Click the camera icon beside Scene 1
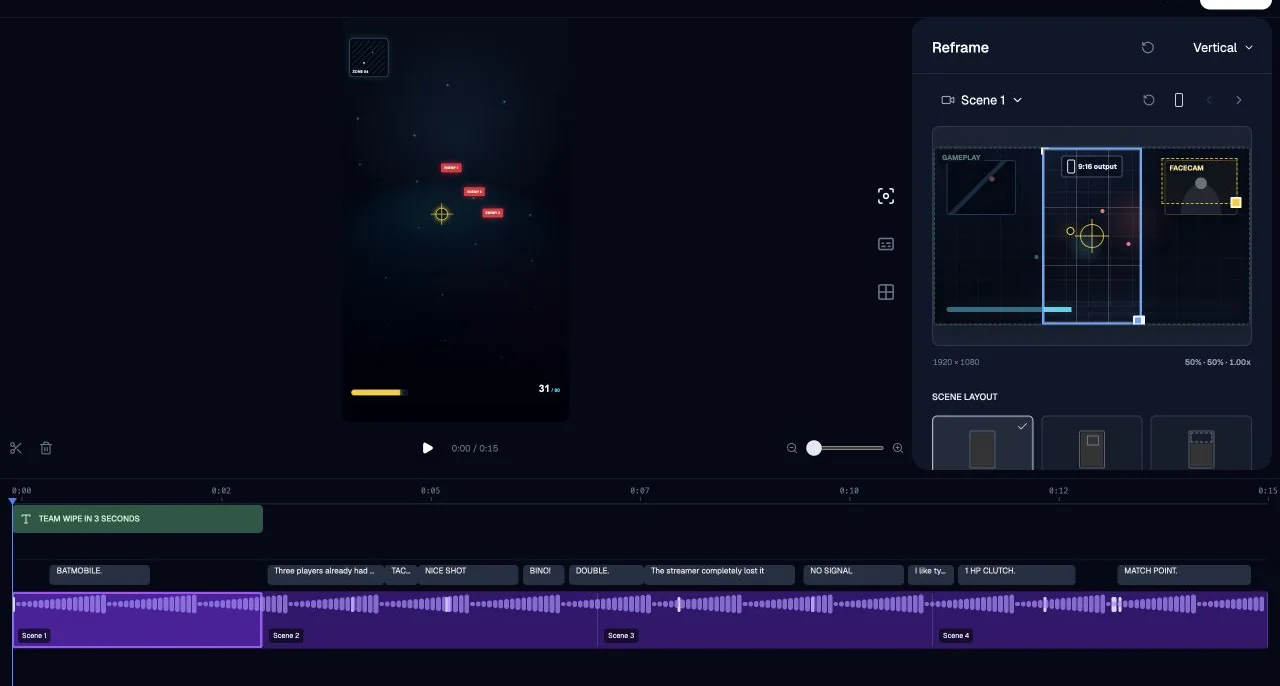 [948, 100]
